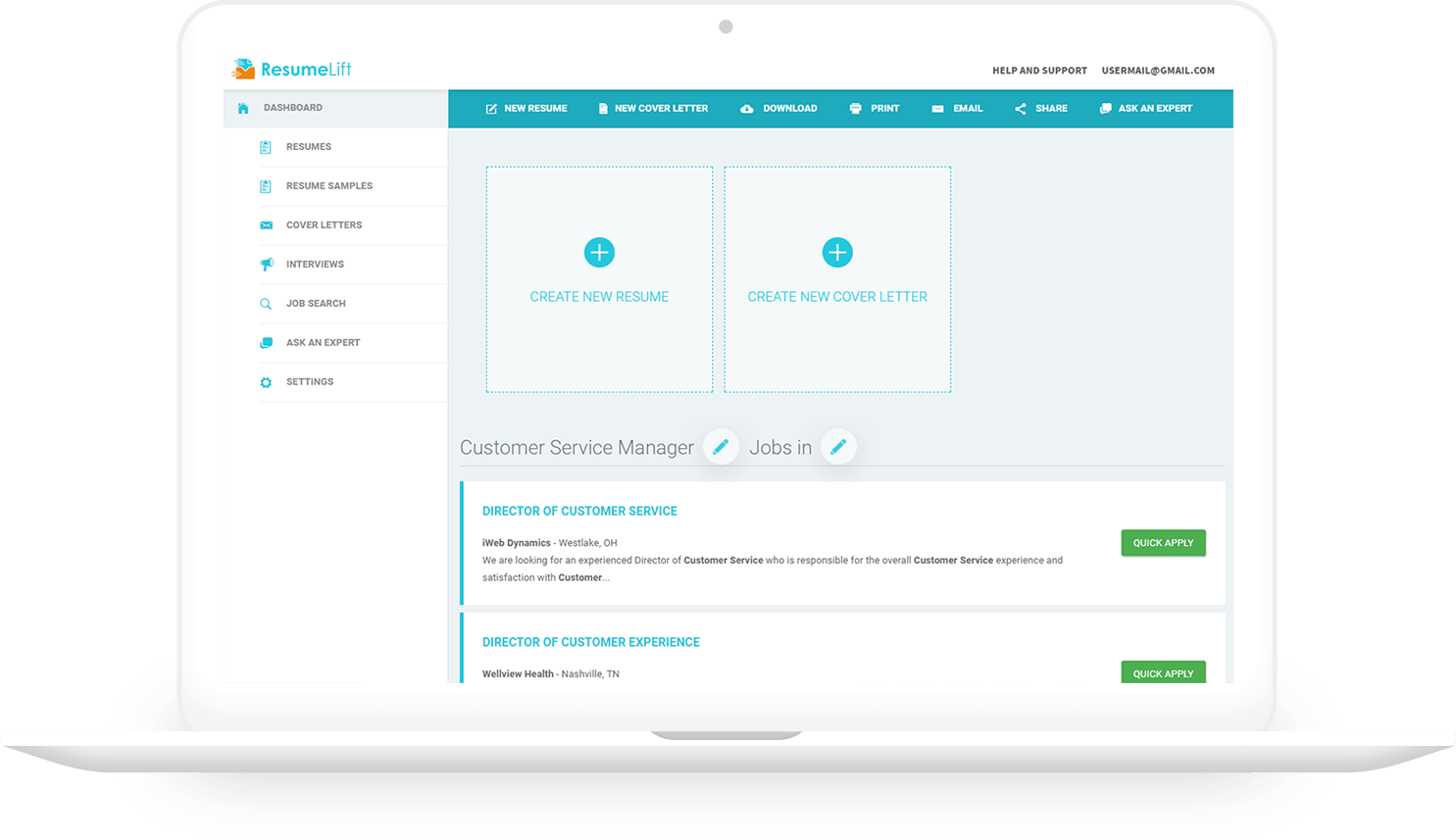1456x840 pixels.
Task: Click Download label in the toolbar
Action: coord(790,109)
